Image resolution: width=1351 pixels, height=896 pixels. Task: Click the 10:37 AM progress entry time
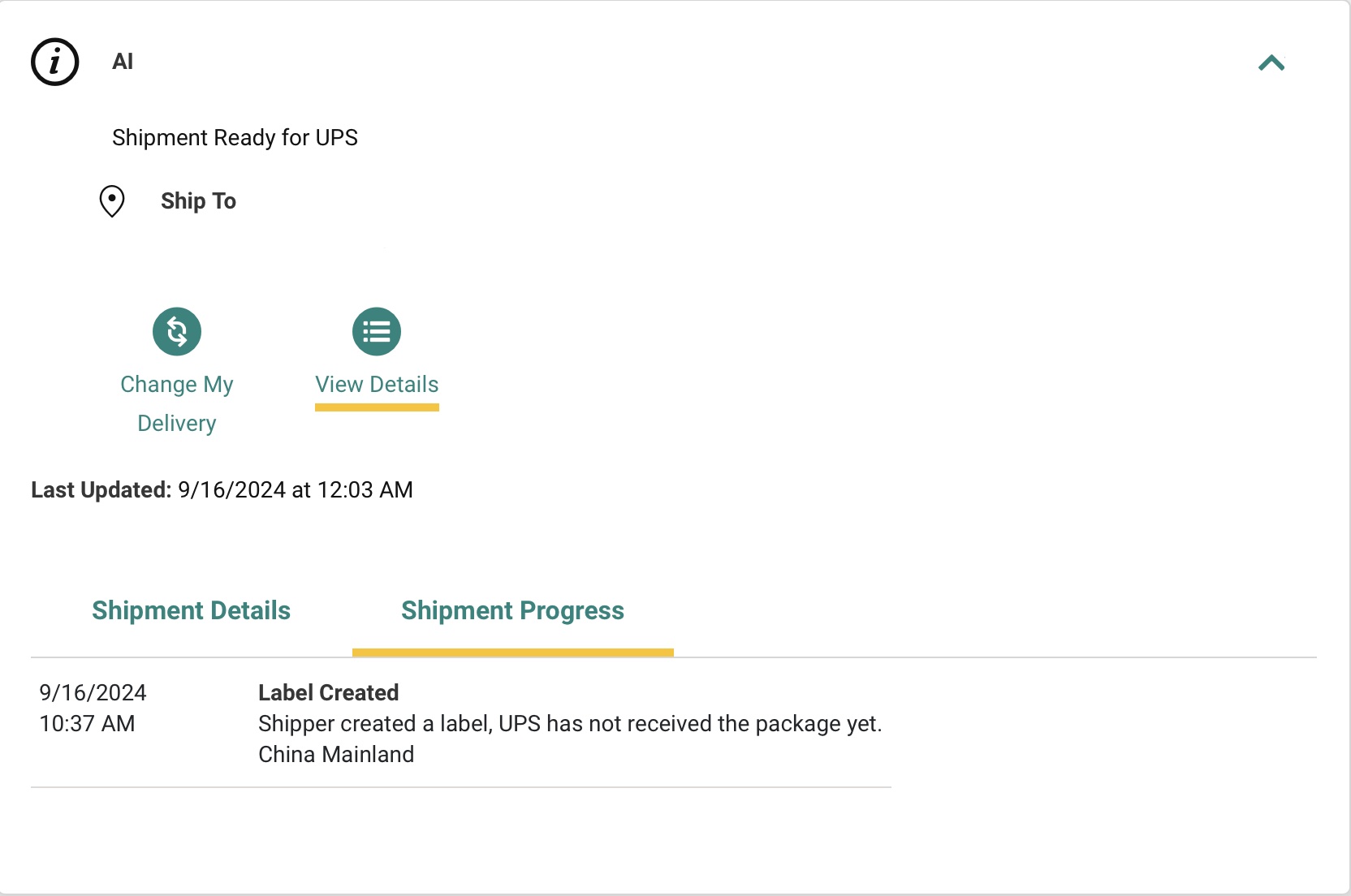[87, 724]
